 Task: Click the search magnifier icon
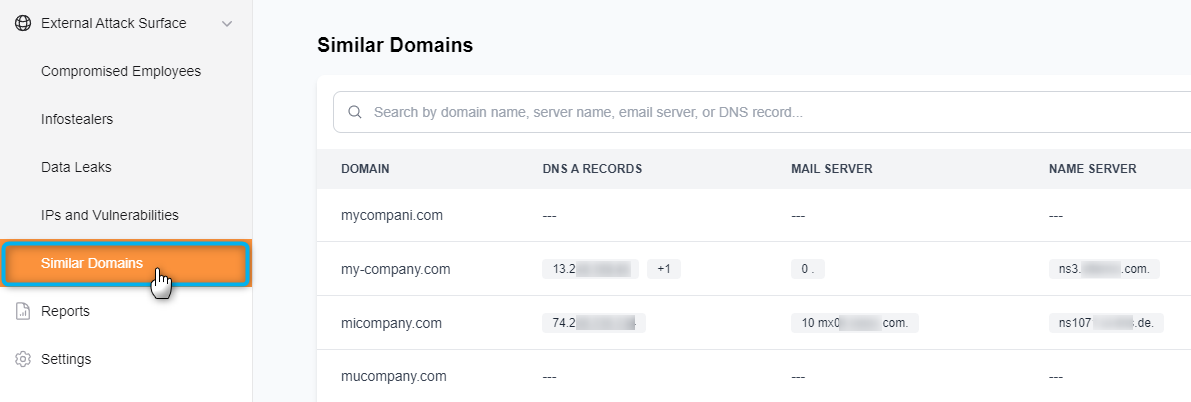point(354,113)
